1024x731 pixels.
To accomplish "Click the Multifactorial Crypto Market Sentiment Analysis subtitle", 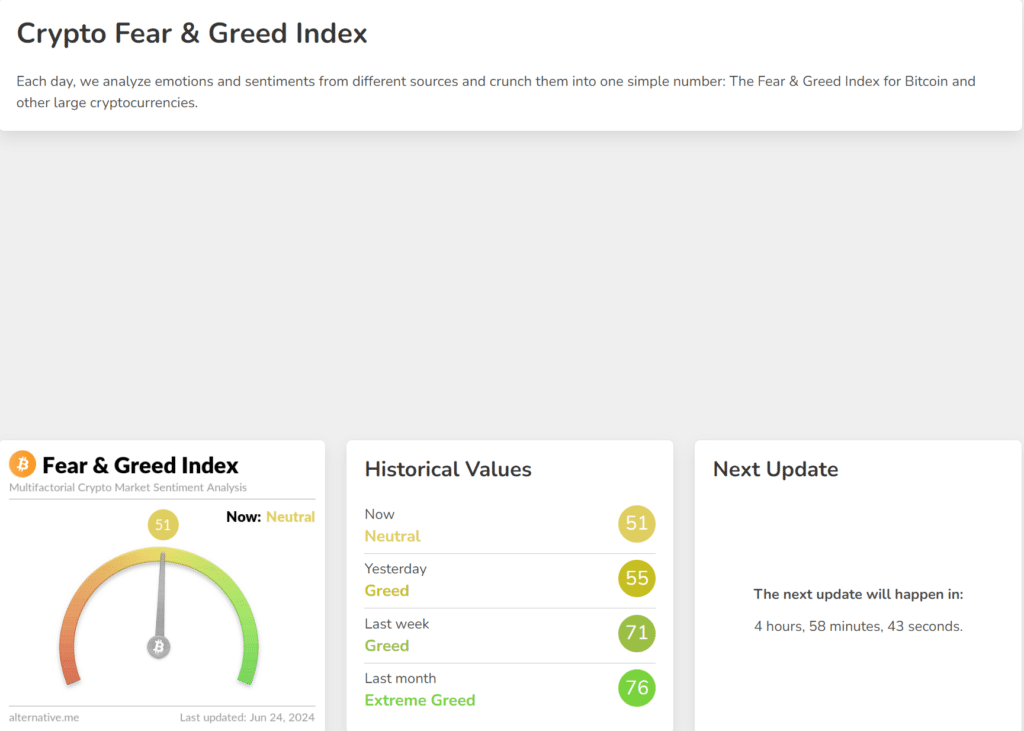I will click(128, 487).
